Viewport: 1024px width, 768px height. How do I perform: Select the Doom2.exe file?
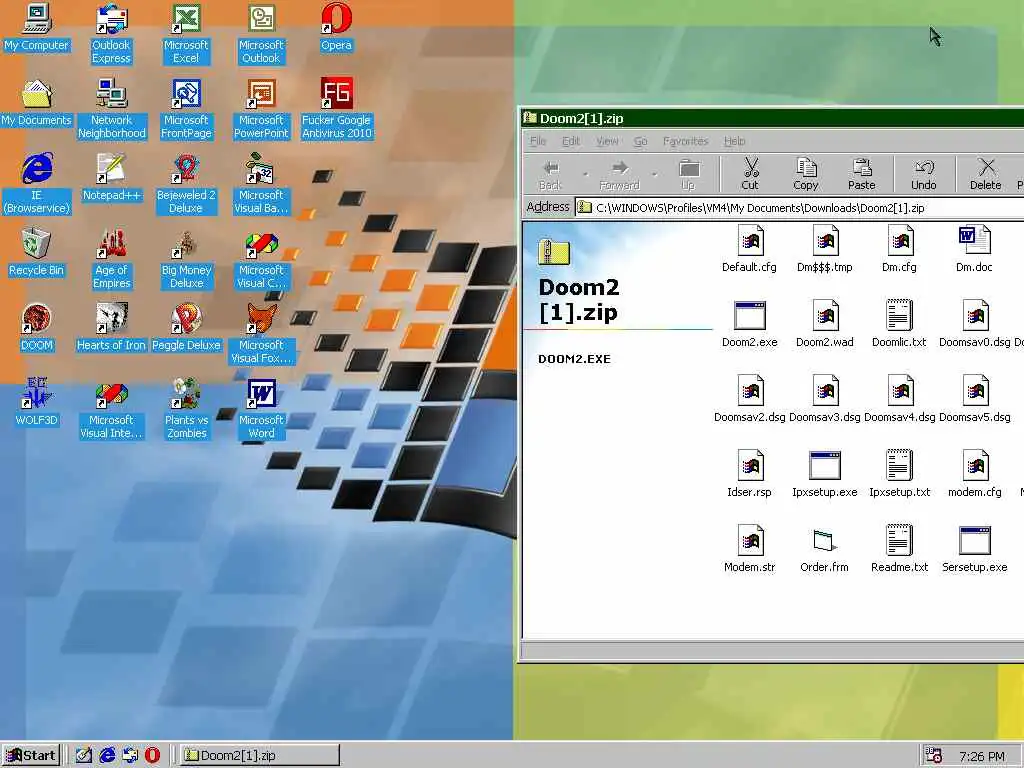(749, 323)
